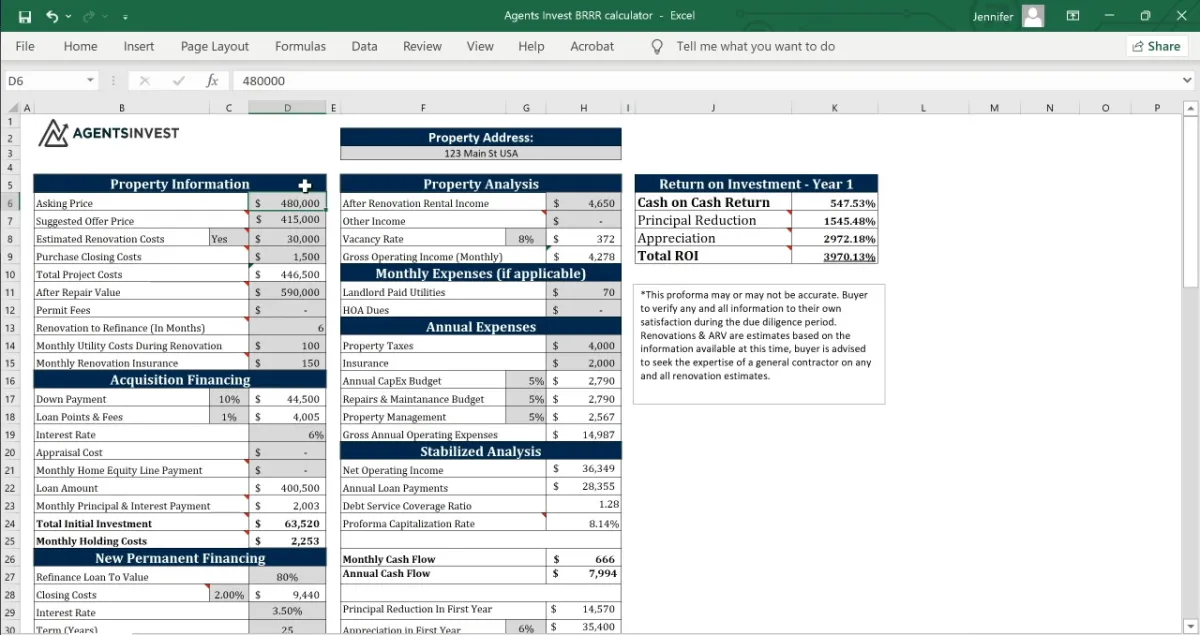Click the Total ROI 3970.13% cell
1200x635 pixels.
point(835,256)
